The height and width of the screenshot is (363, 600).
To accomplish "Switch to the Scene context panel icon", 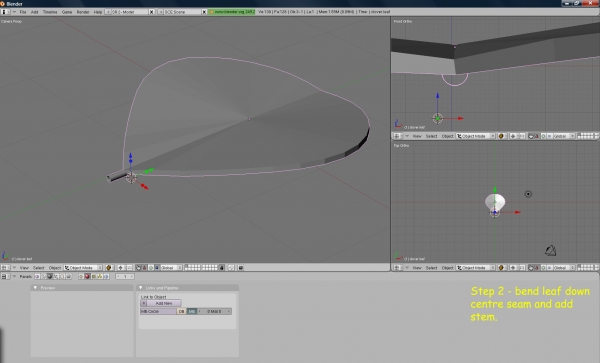I will 69,276.
